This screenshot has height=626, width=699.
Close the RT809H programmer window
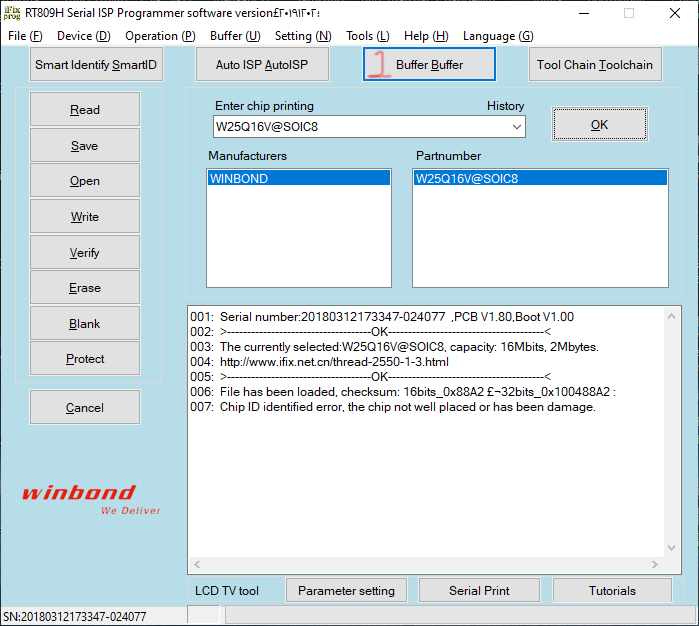coord(675,13)
